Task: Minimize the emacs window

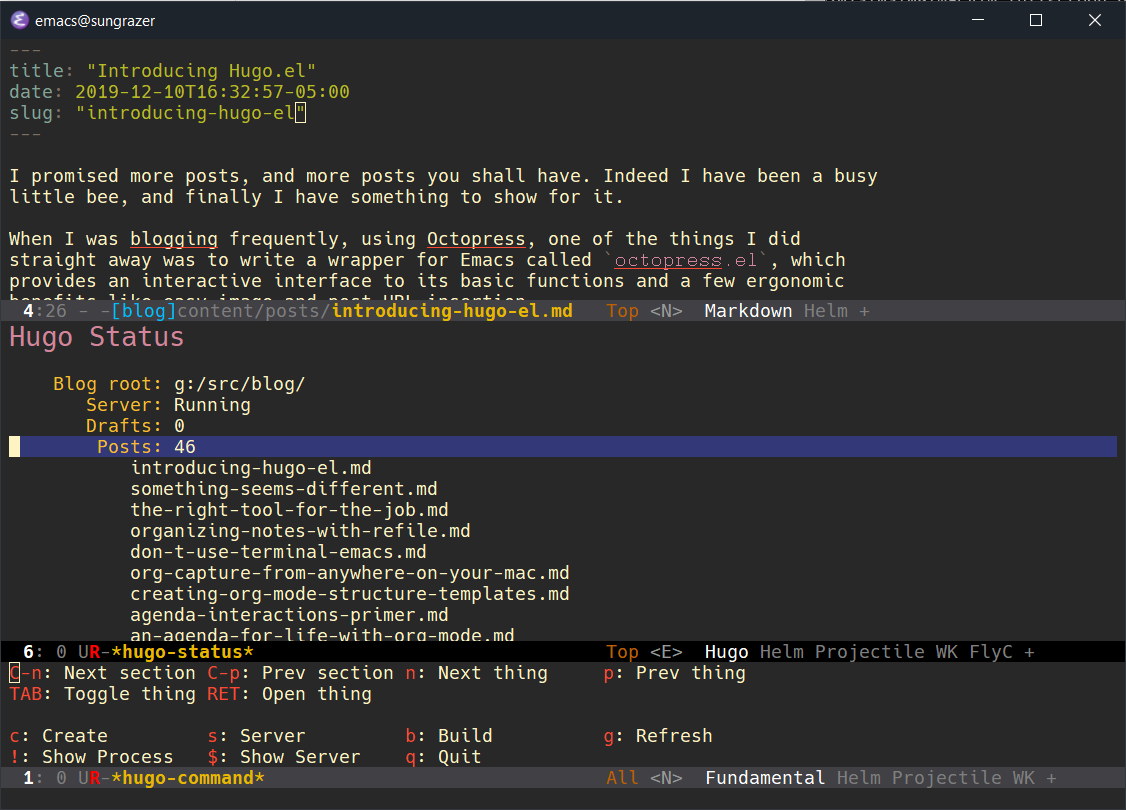Action: pyautogui.click(x=977, y=20)
